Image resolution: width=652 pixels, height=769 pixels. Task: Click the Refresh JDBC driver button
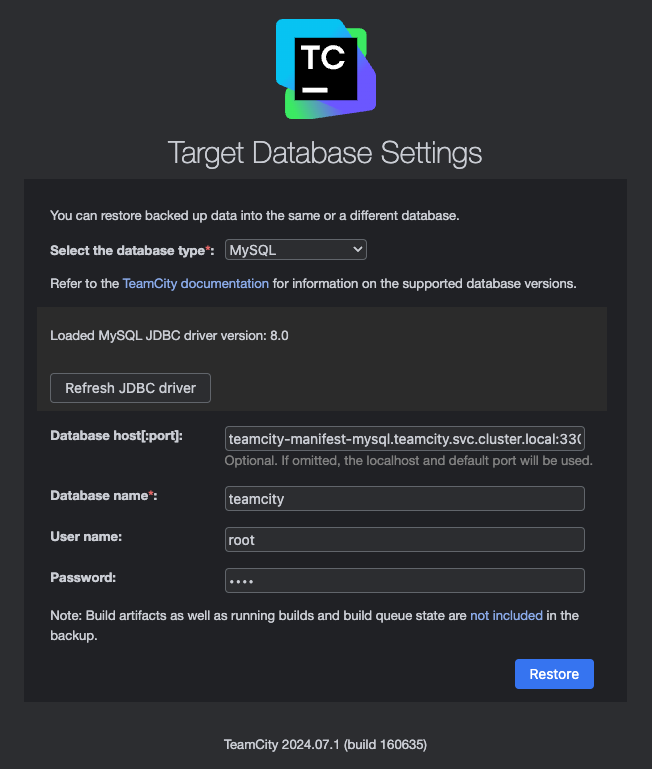point(130,388)
